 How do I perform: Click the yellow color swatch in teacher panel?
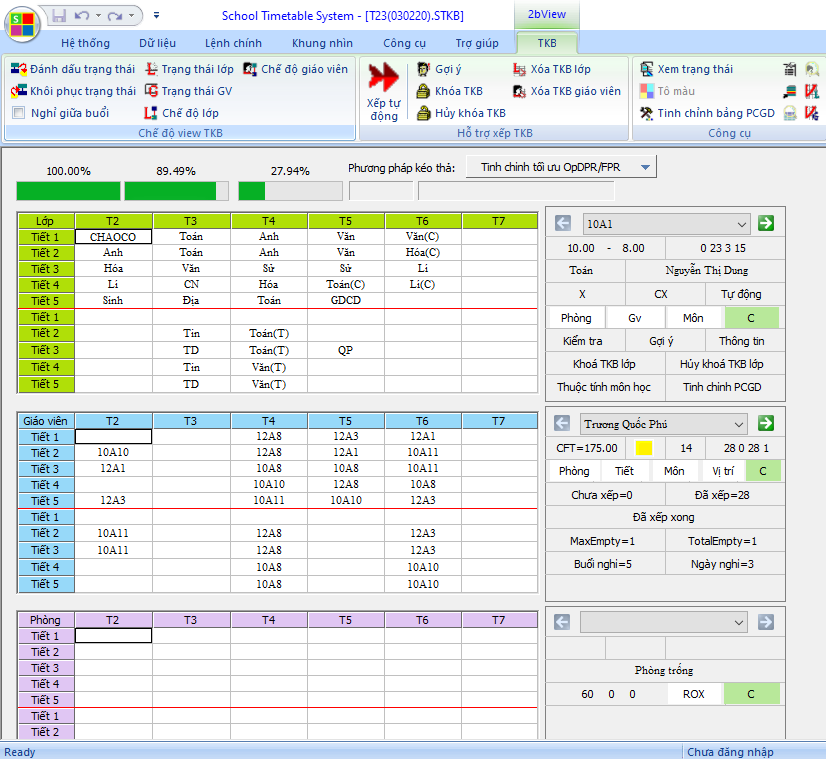click(644, 448)
